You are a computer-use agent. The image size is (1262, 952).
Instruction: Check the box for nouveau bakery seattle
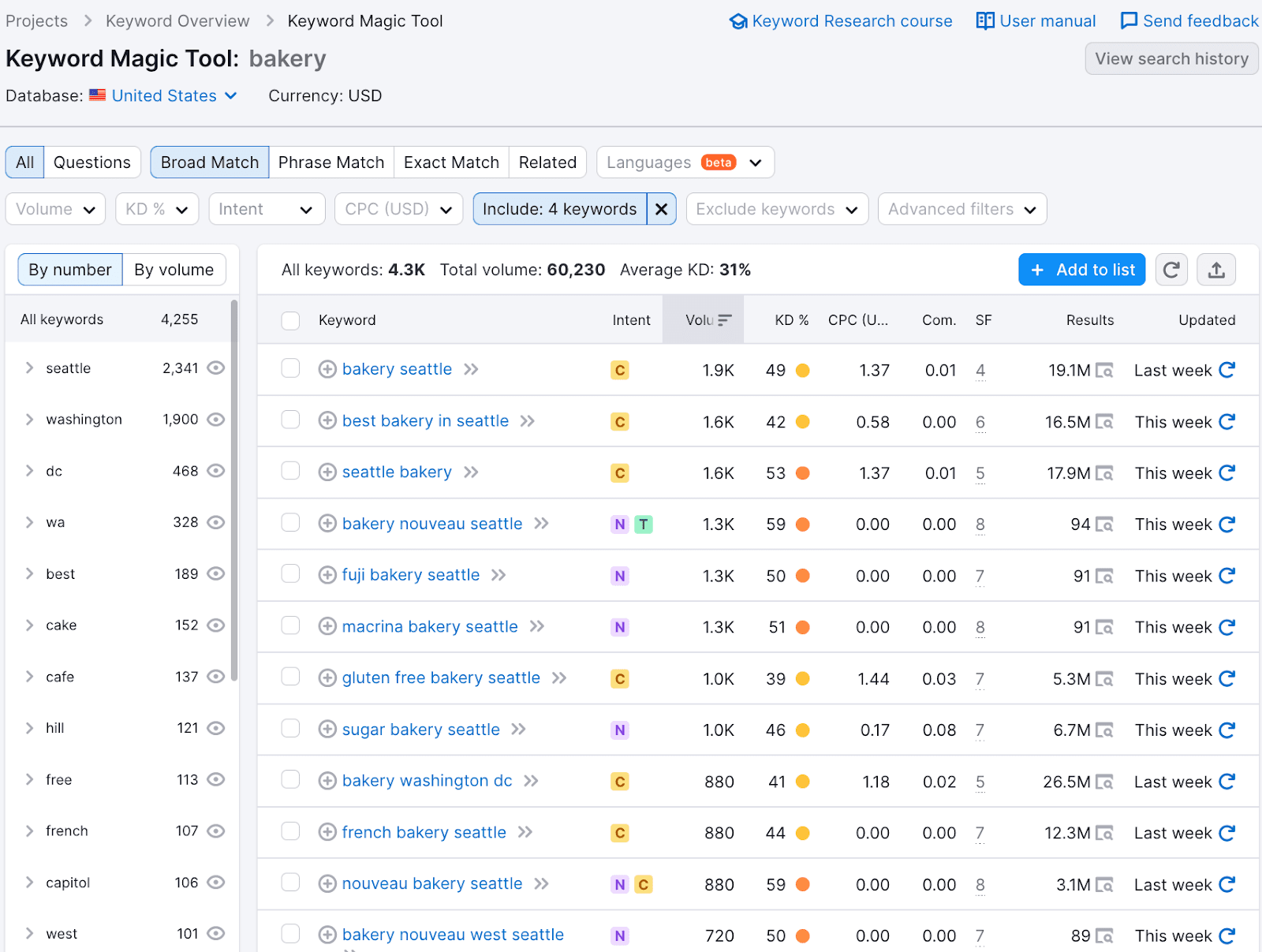pyautogui.click(x=290, y=883)
